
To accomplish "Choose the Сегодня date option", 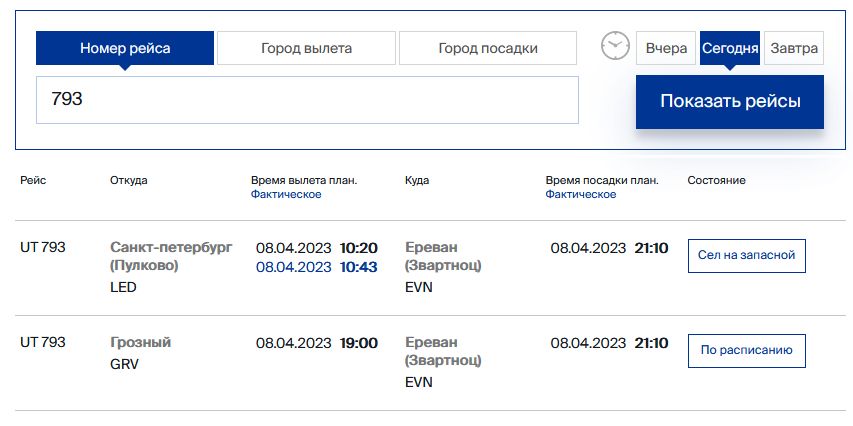I will (x=730, y=48).
